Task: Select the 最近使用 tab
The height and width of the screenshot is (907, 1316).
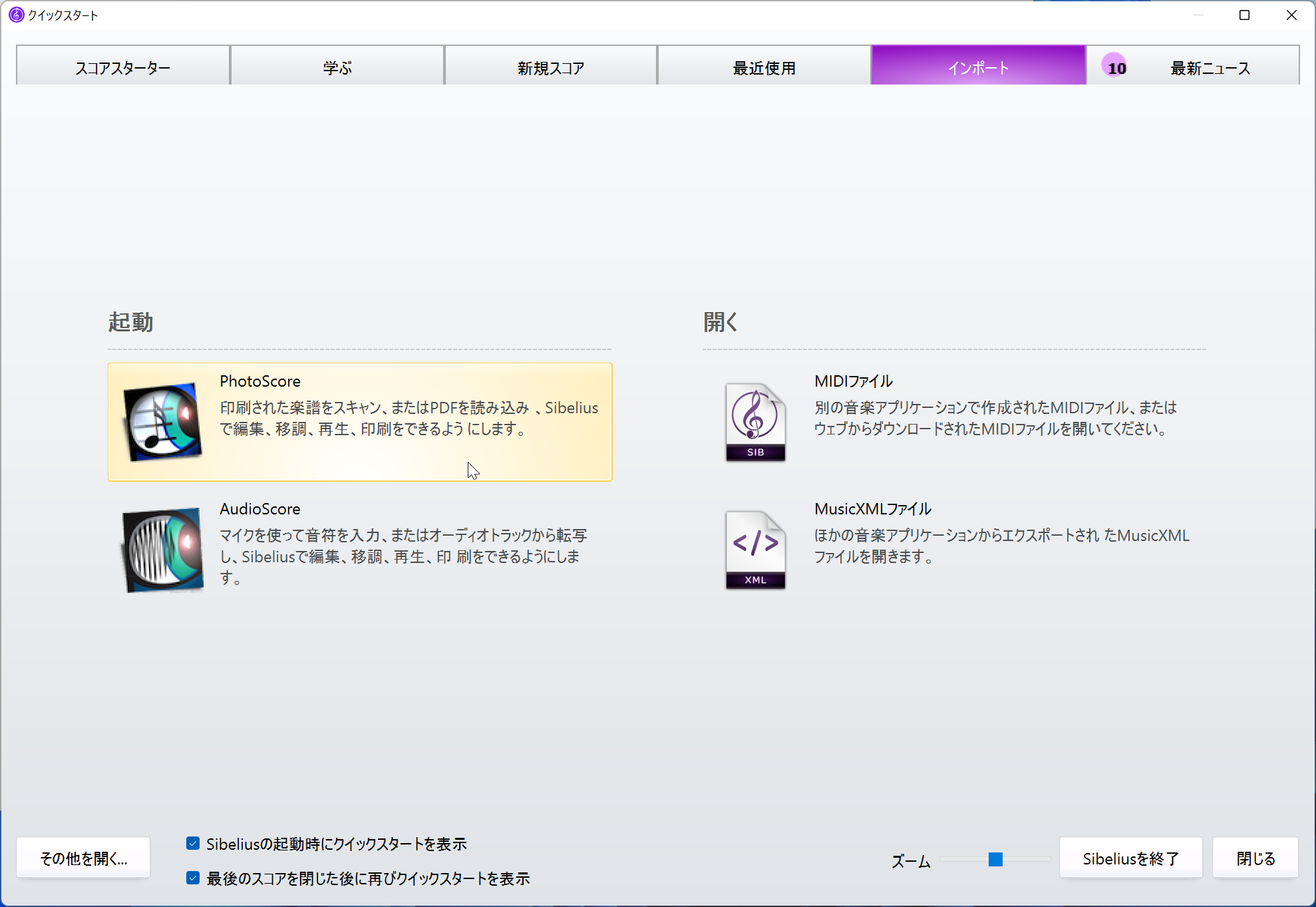Action: coord(764,66)
